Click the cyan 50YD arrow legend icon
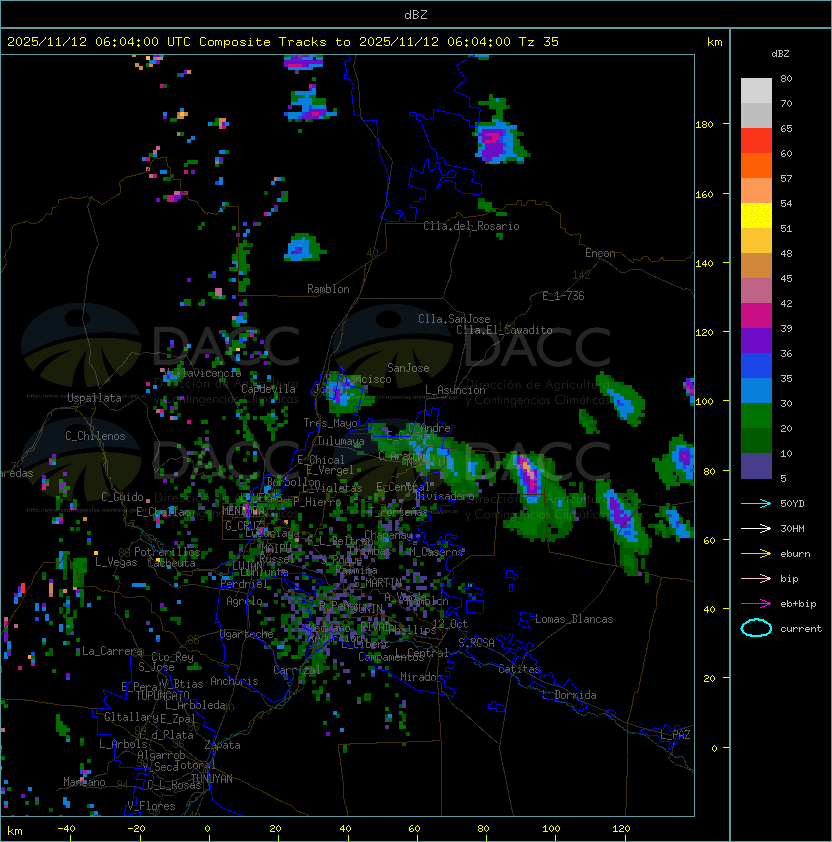832x842 pixels. [x=756, y=503]
